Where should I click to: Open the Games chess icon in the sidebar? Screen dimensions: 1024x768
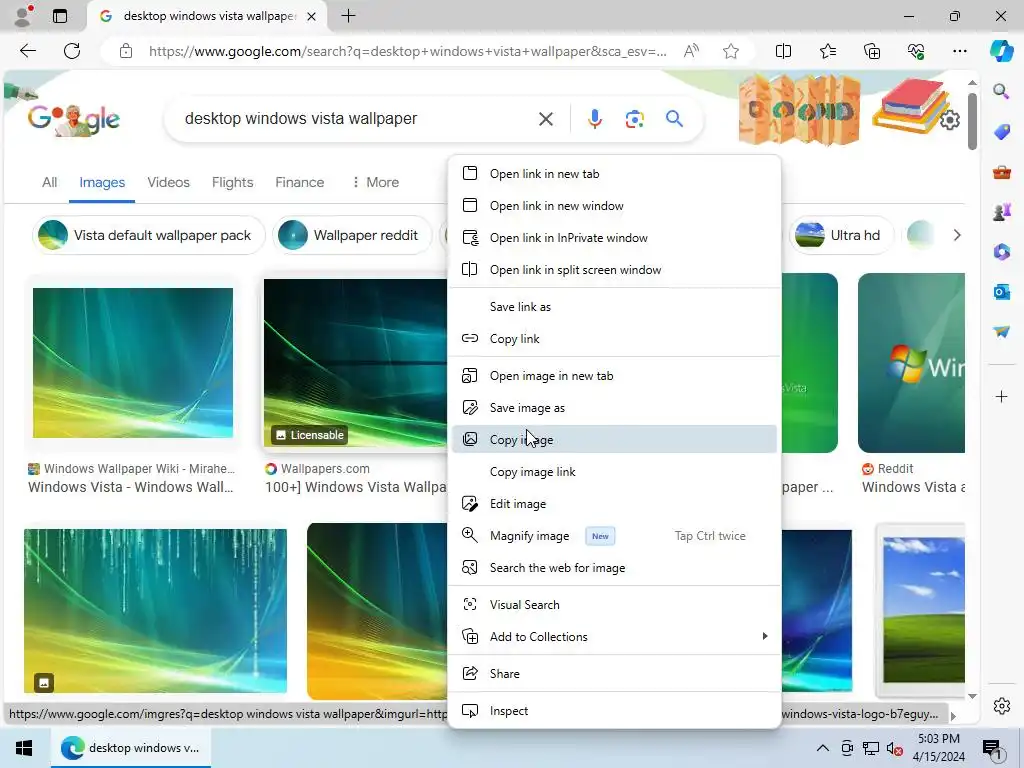tap(1001, 212)
